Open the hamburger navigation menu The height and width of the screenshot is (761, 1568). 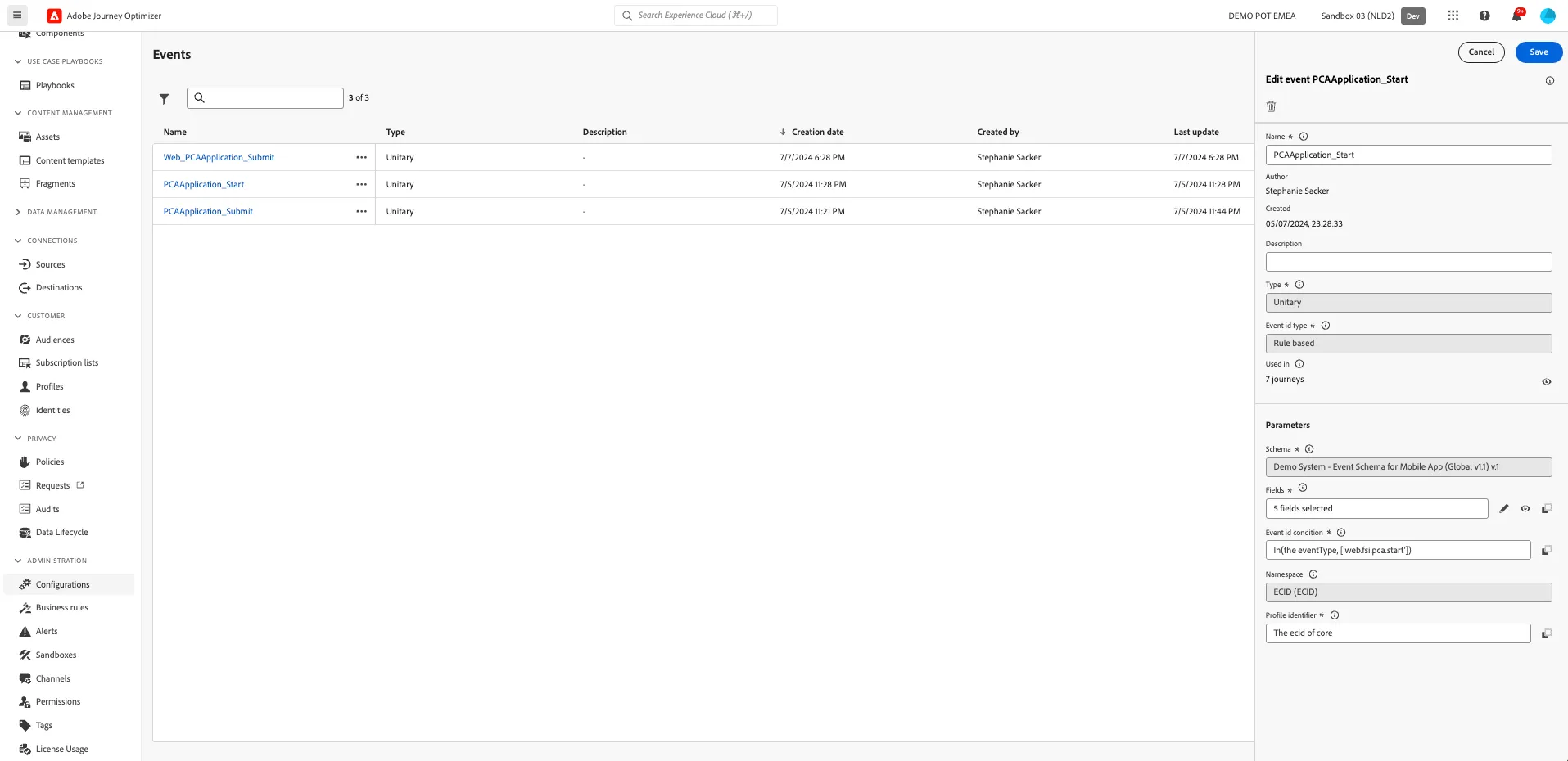click(x=16, y=16)
